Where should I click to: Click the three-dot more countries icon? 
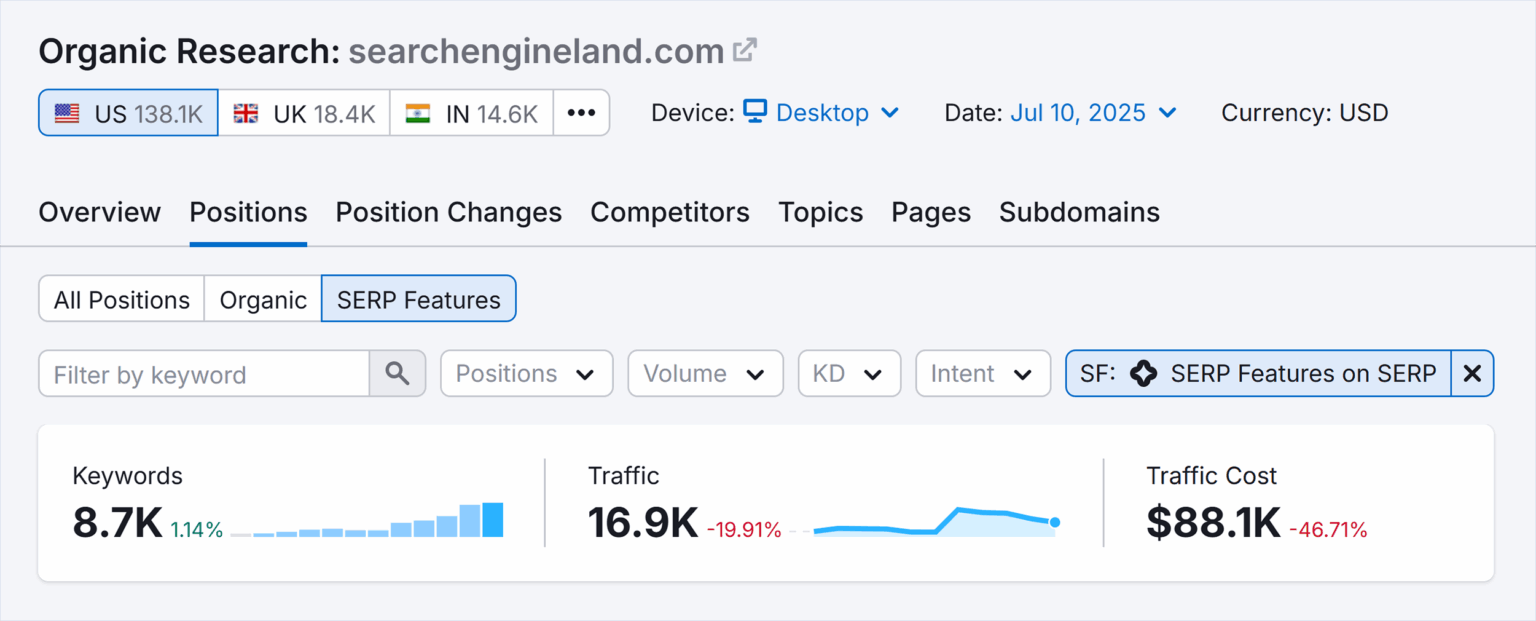(581, 113)
